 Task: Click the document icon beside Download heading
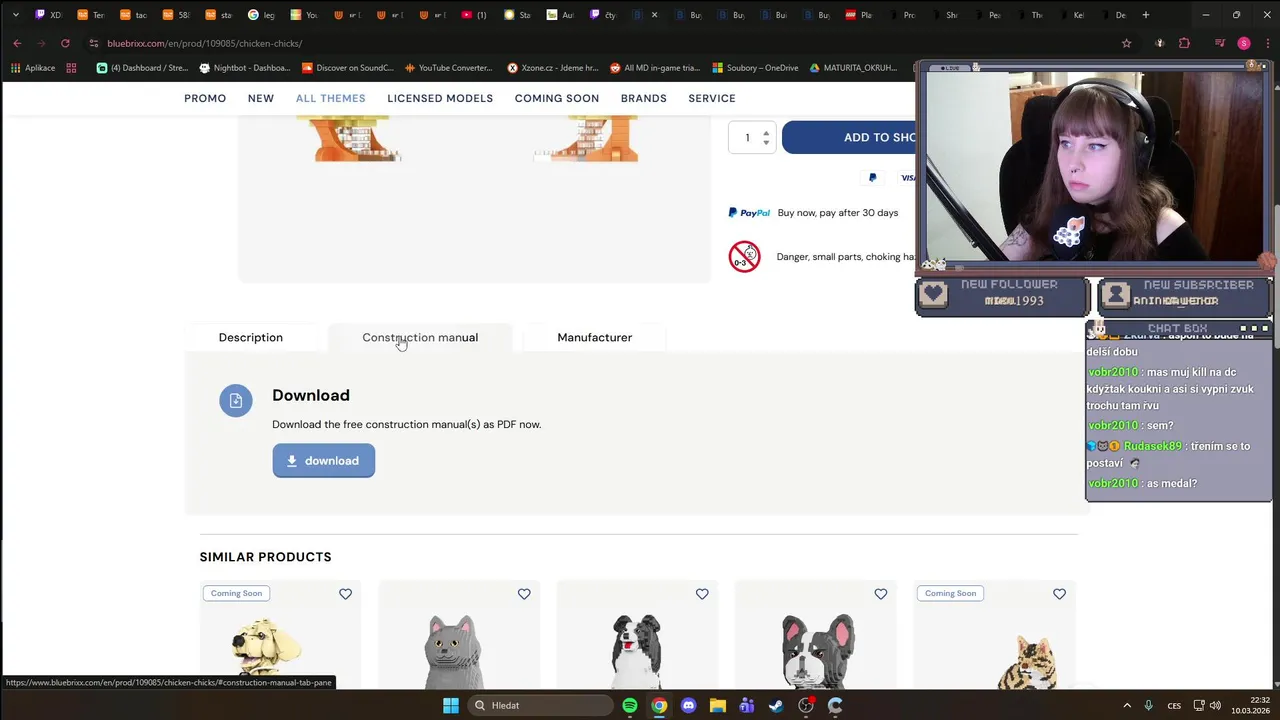tap(236, 401)
